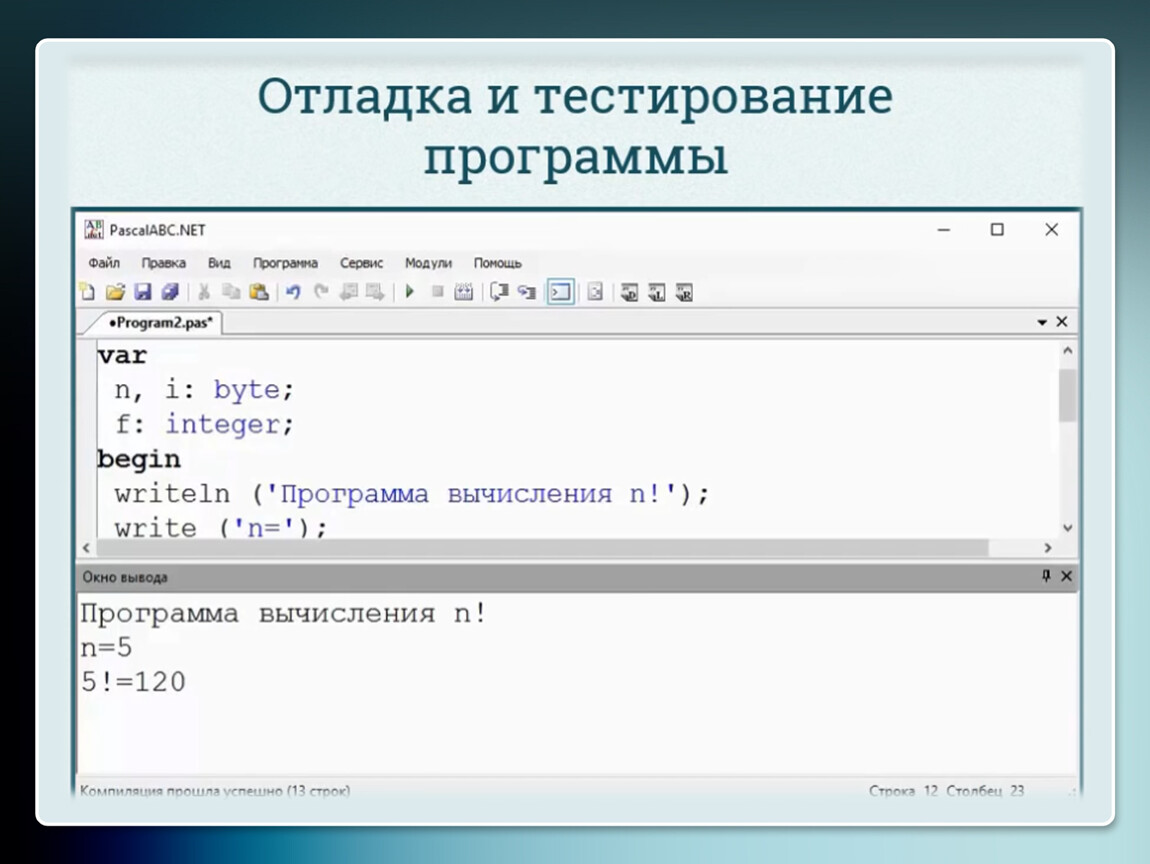
Task: Open the Программа menu
Action: pyautogui.click(x=285, y=263)
